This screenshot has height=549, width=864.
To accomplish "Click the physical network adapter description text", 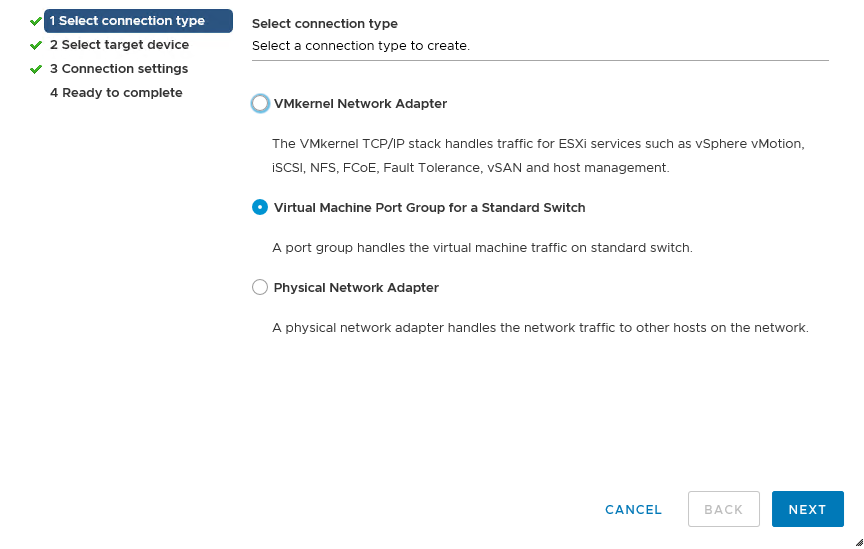I will [x=540, y=327].
